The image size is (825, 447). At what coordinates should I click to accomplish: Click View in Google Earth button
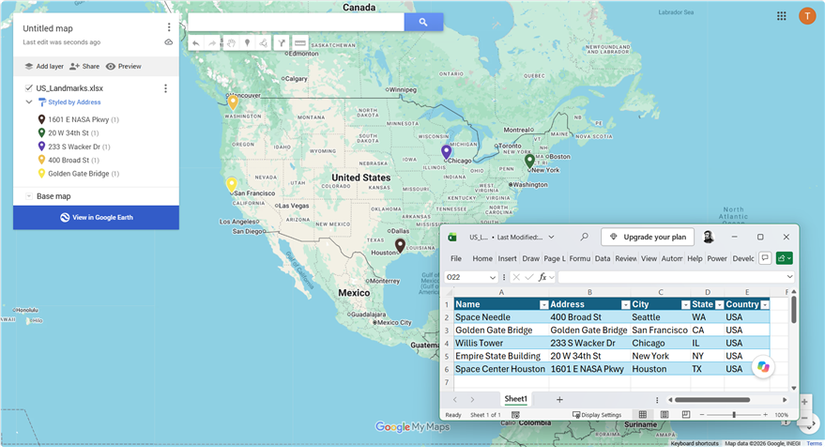(x=96, y=217)
